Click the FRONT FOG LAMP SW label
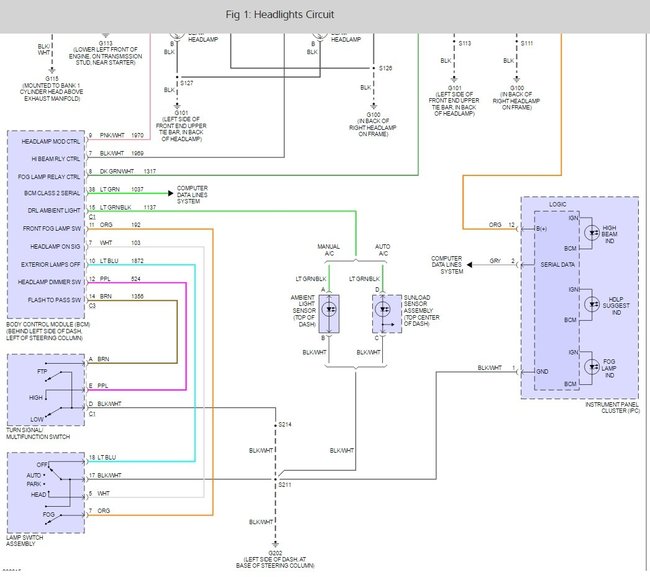Screen dimensions: 650x577 [x=52, y=228]
